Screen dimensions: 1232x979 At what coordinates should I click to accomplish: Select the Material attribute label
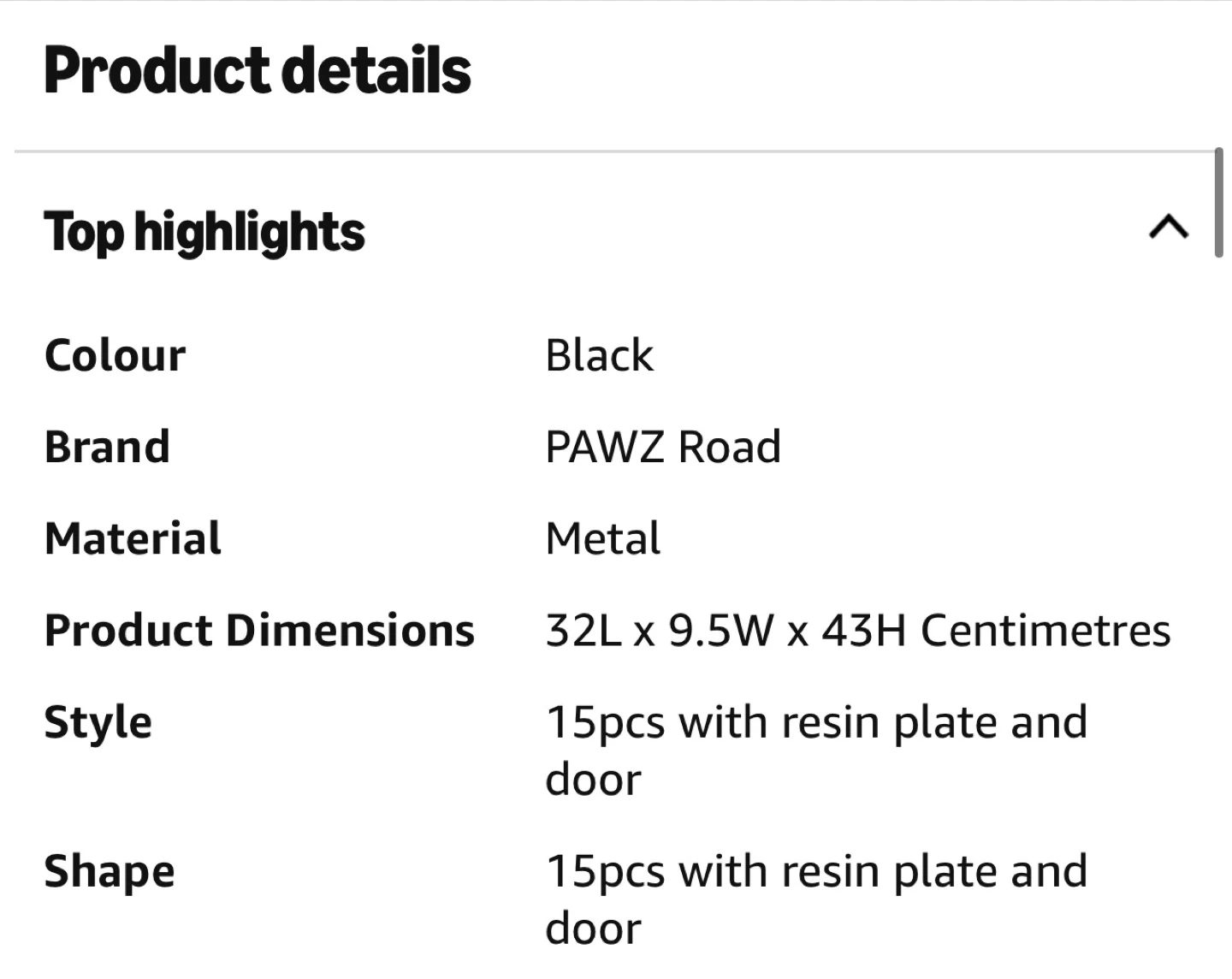133,538
